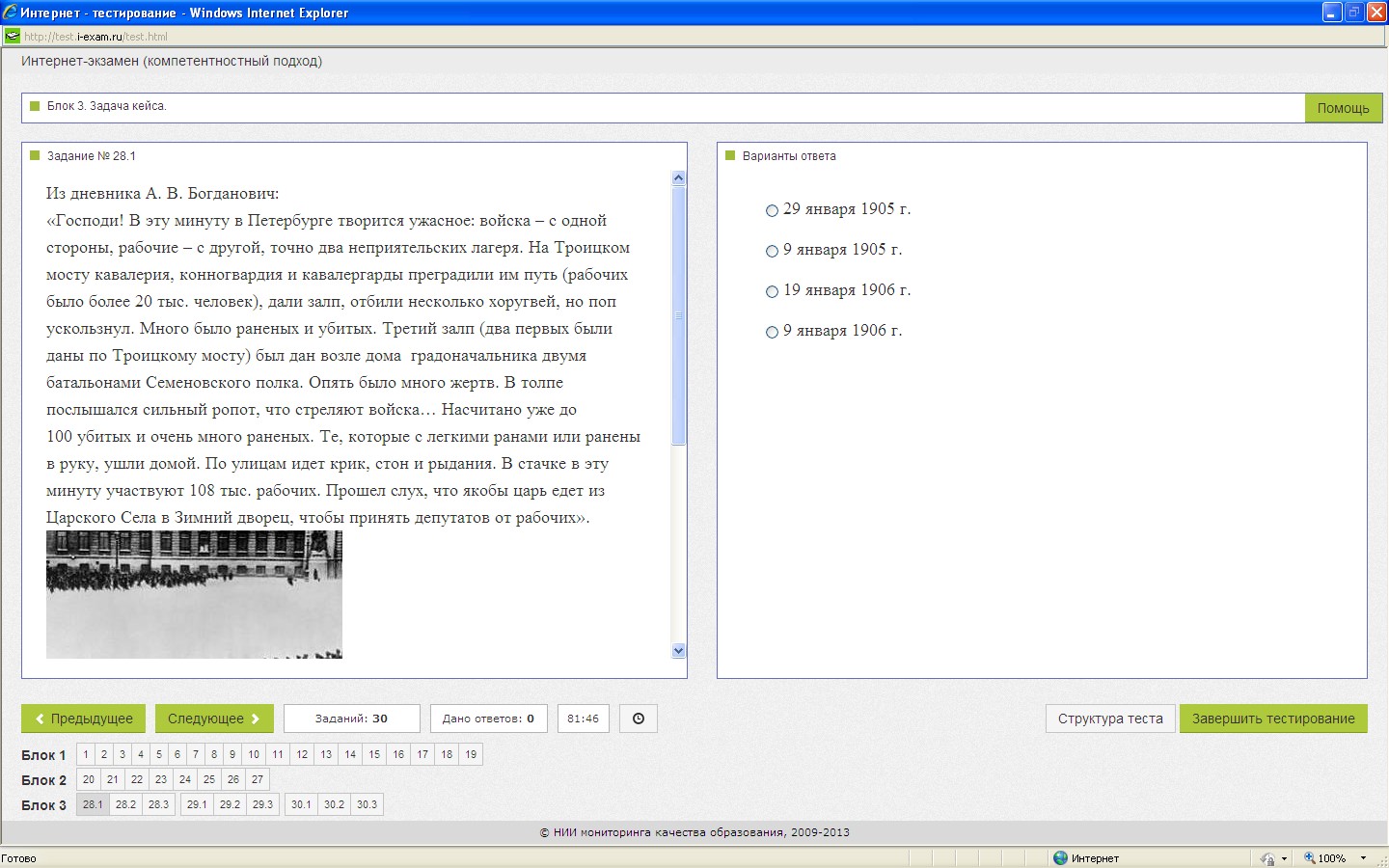1389x868 pixels.
Task: Open the zoom level dropdown arrow
Action: pyautogui.click(x=1363, y=858)
